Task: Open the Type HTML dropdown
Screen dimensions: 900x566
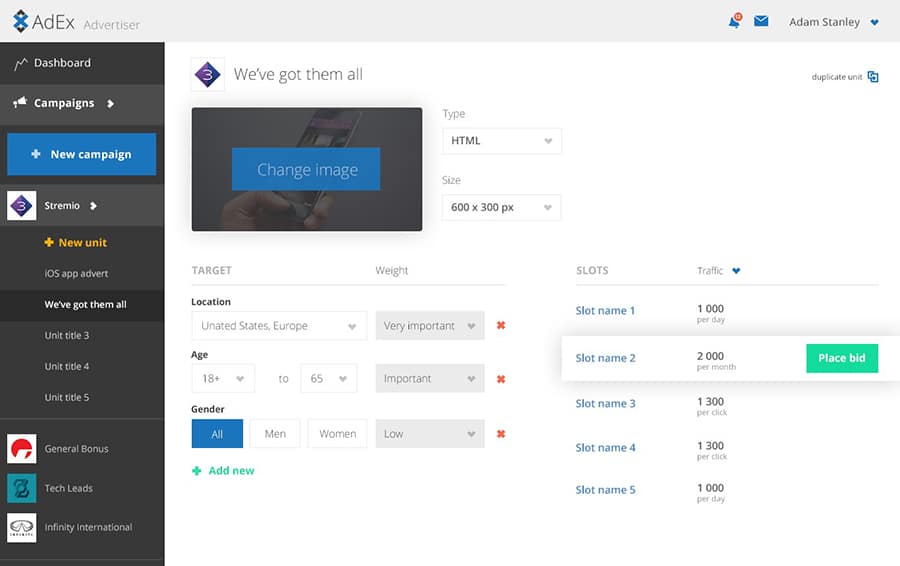Action: 502,141
